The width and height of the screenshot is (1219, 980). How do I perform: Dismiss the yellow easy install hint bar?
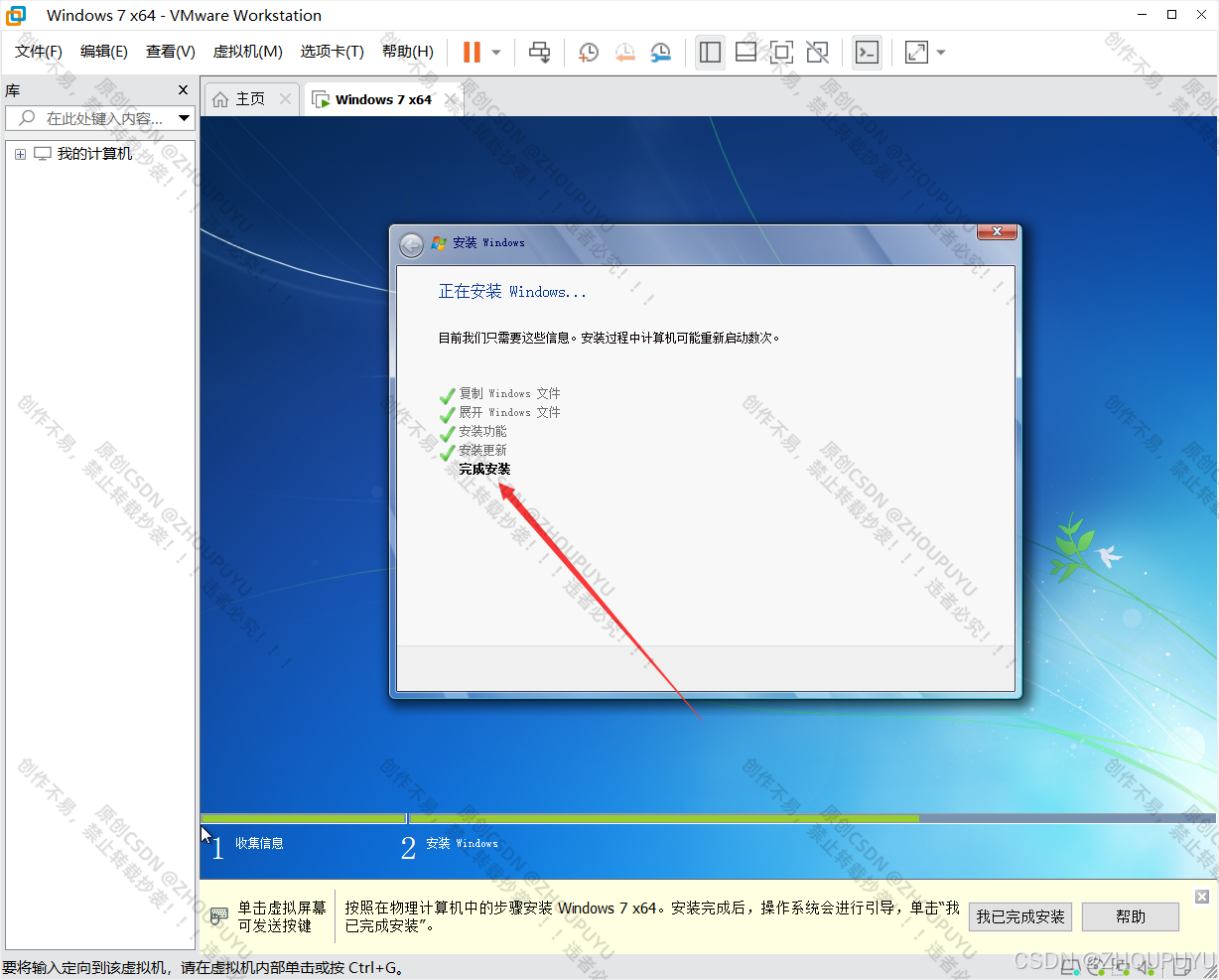point(1202,897)
